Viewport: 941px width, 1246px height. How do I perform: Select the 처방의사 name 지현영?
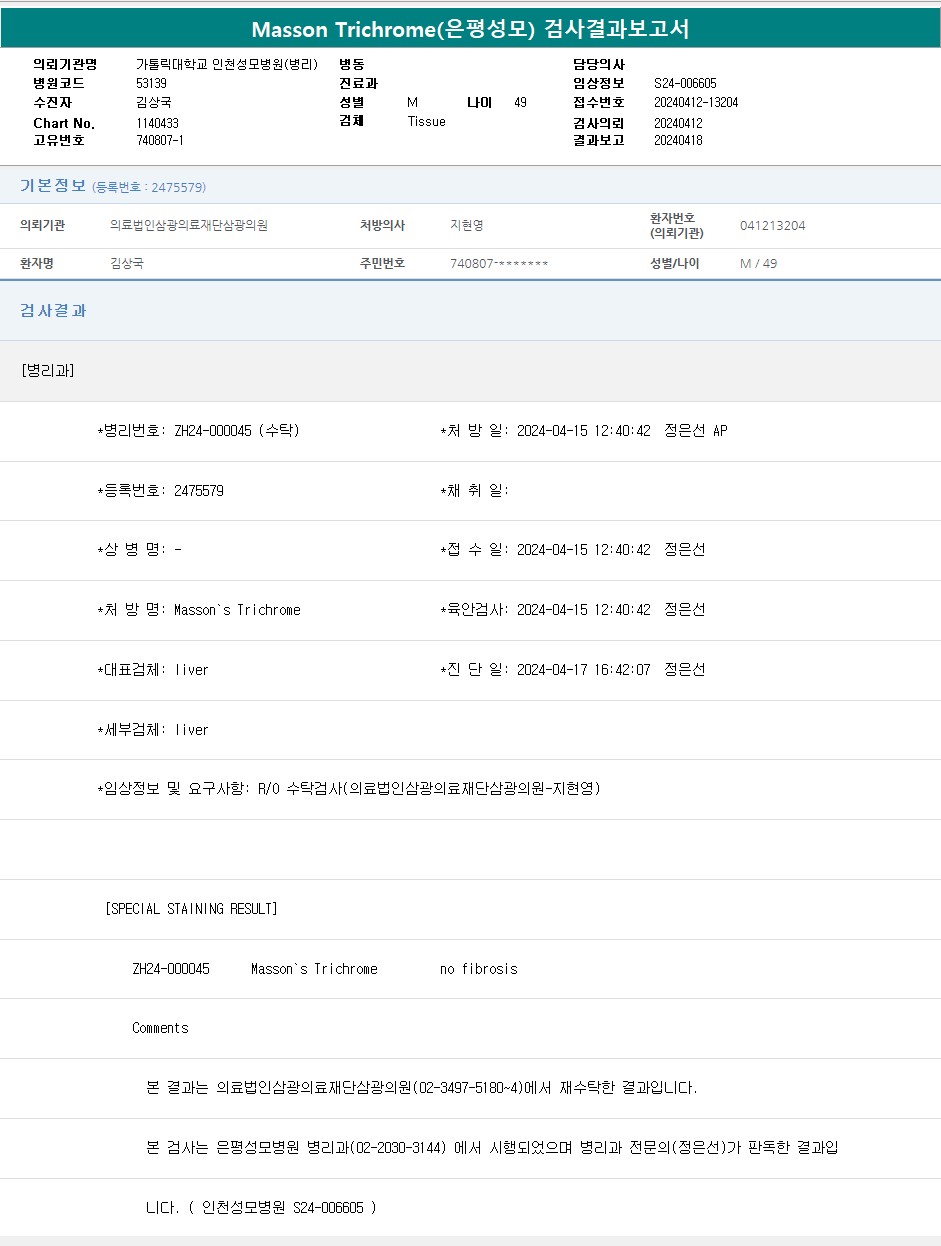466,226
